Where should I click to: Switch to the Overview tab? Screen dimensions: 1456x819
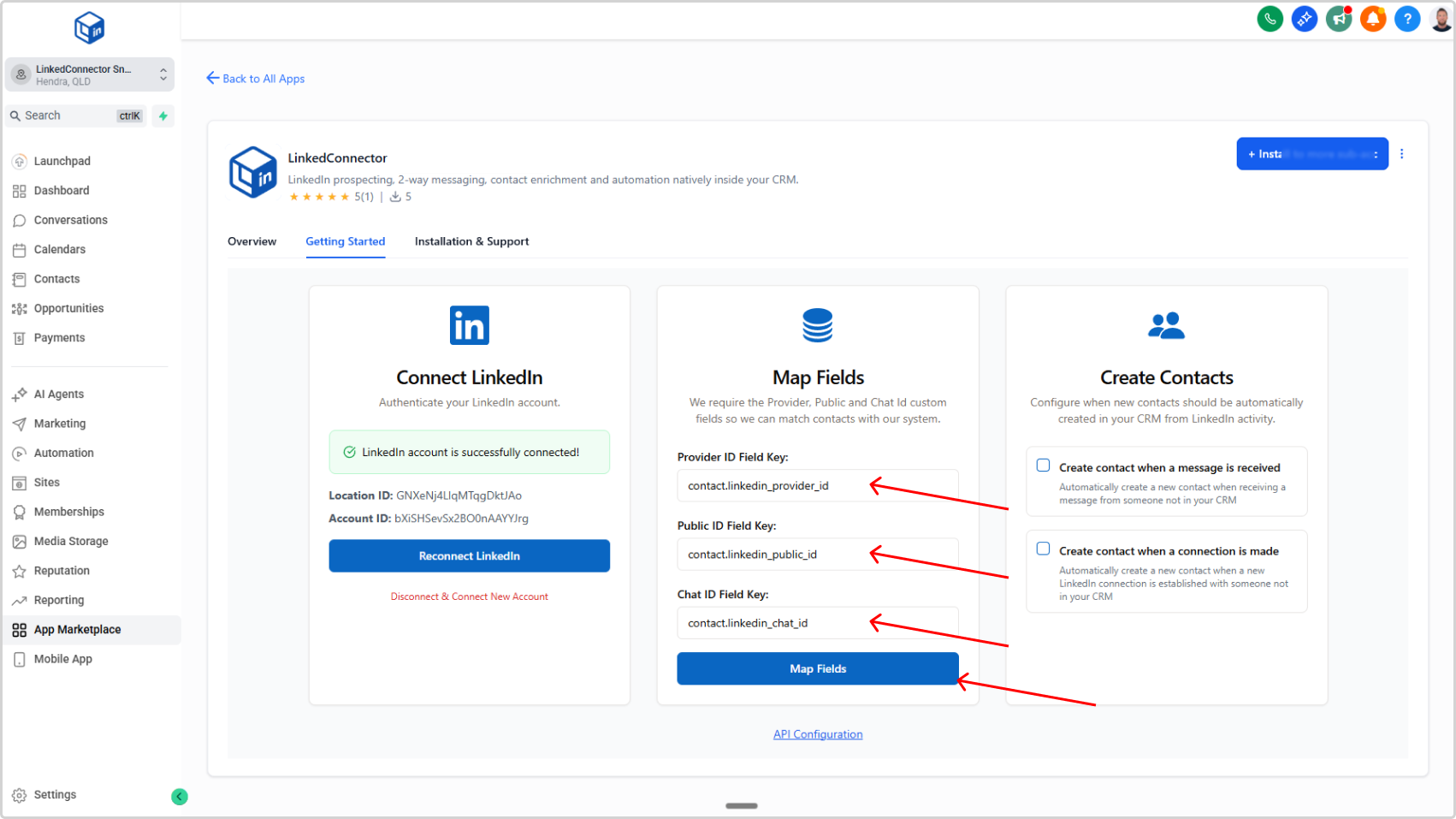(252, 241)
